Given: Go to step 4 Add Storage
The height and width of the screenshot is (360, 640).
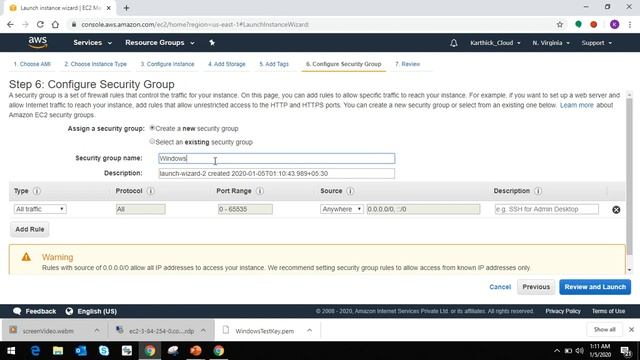Looking at the screenshot, I should pyautogui.click(x=227, y=64).
